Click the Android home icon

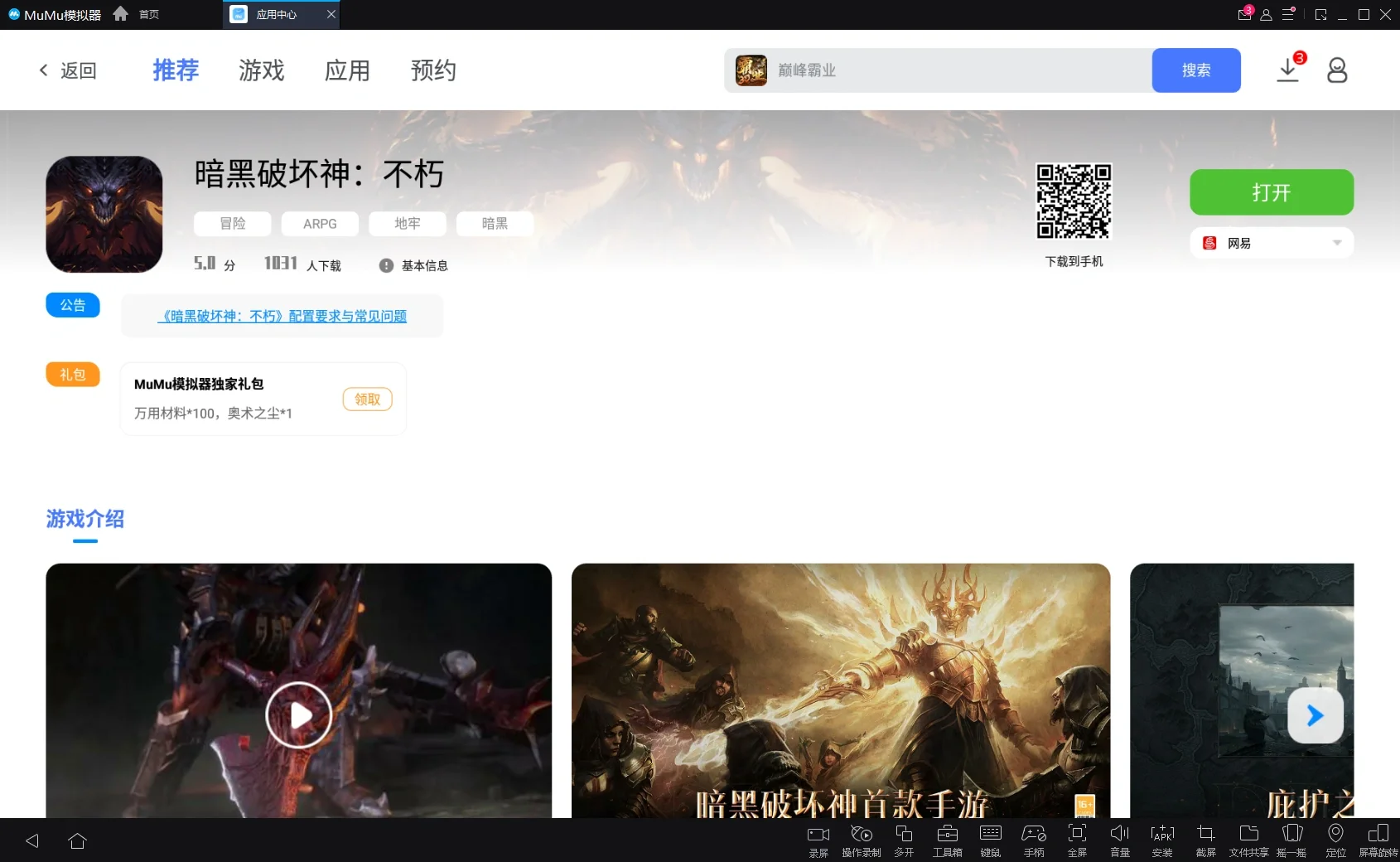78,840
